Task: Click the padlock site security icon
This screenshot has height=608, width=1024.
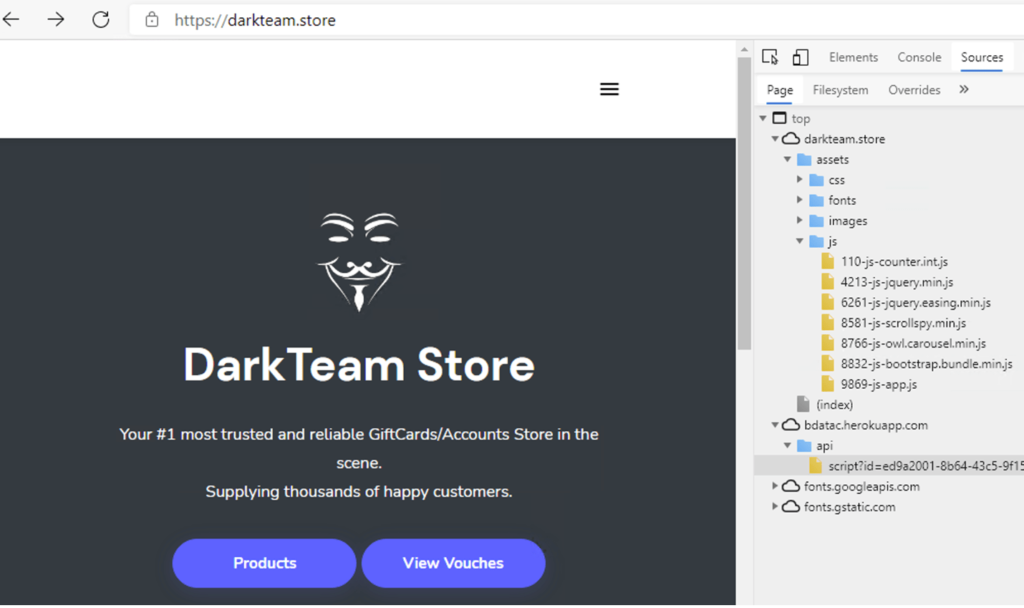Action: coord(152,20)
